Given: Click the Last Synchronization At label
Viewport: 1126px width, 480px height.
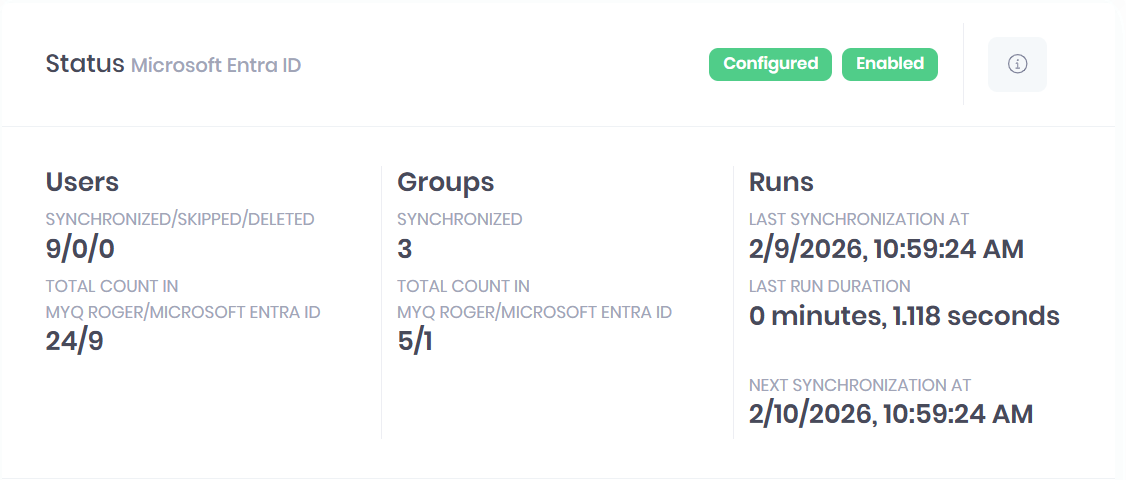Looking at the screenshot, I should (x=858, y=219).
